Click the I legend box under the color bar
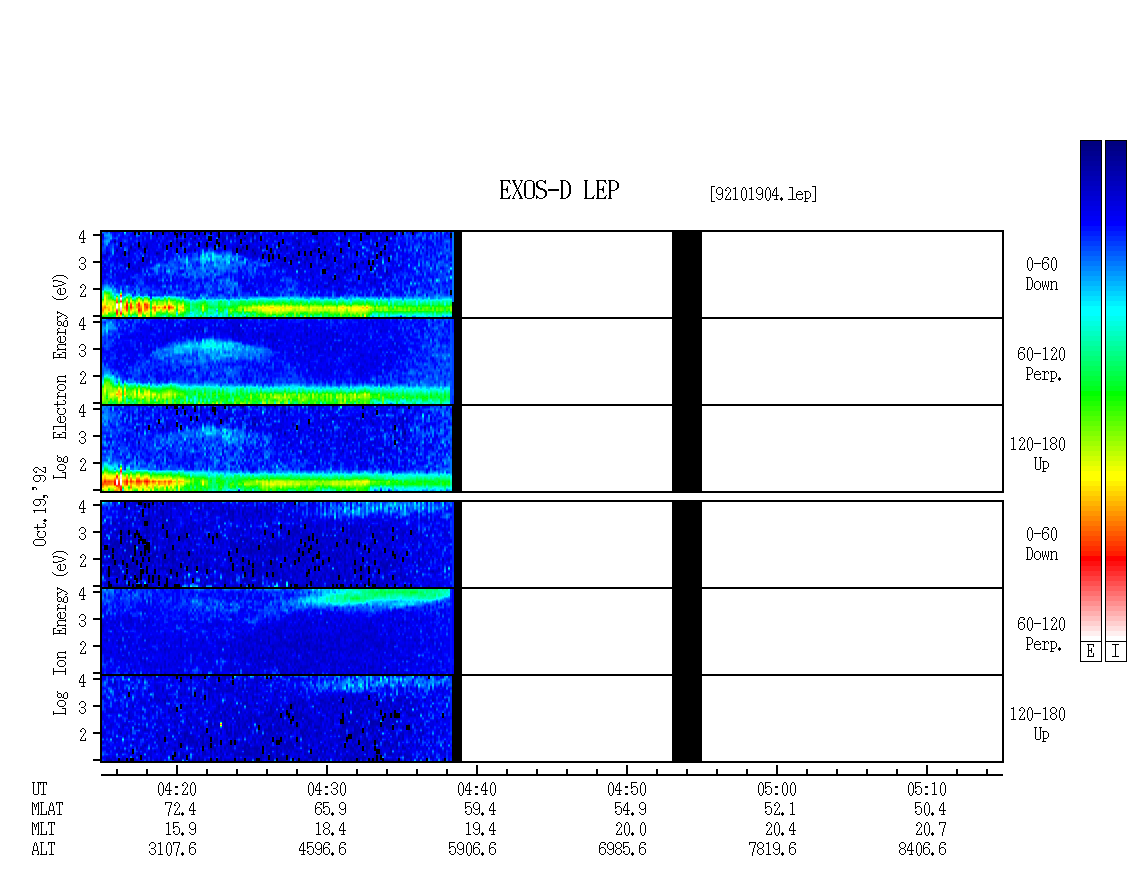Image resolution: width=1130 pixels, height=875 pixels. (x=1116, y=652)
